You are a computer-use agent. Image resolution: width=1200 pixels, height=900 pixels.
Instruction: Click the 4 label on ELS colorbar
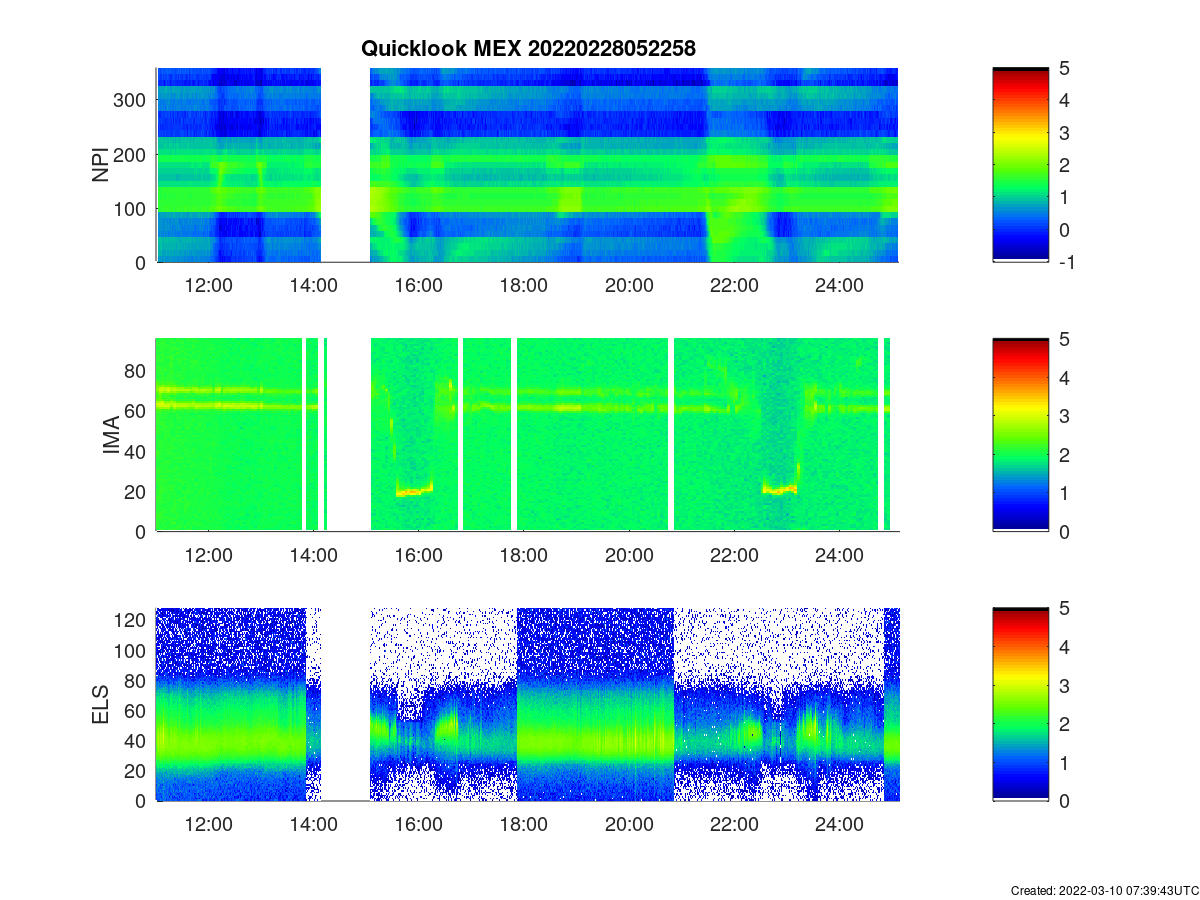click(x=1064, y=646)
